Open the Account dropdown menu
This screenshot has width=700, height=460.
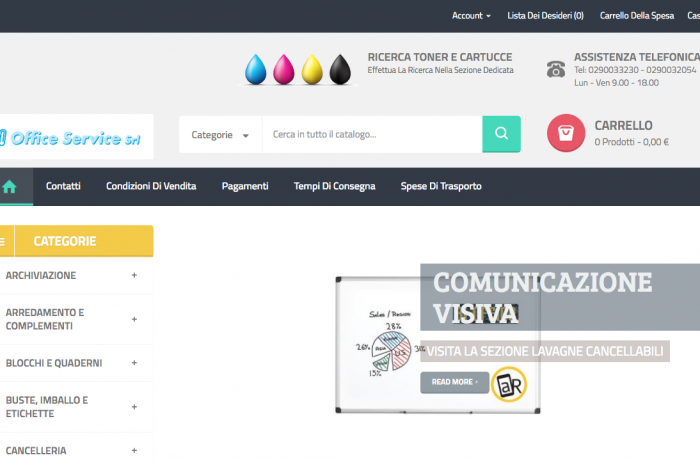tap(471, 16)
